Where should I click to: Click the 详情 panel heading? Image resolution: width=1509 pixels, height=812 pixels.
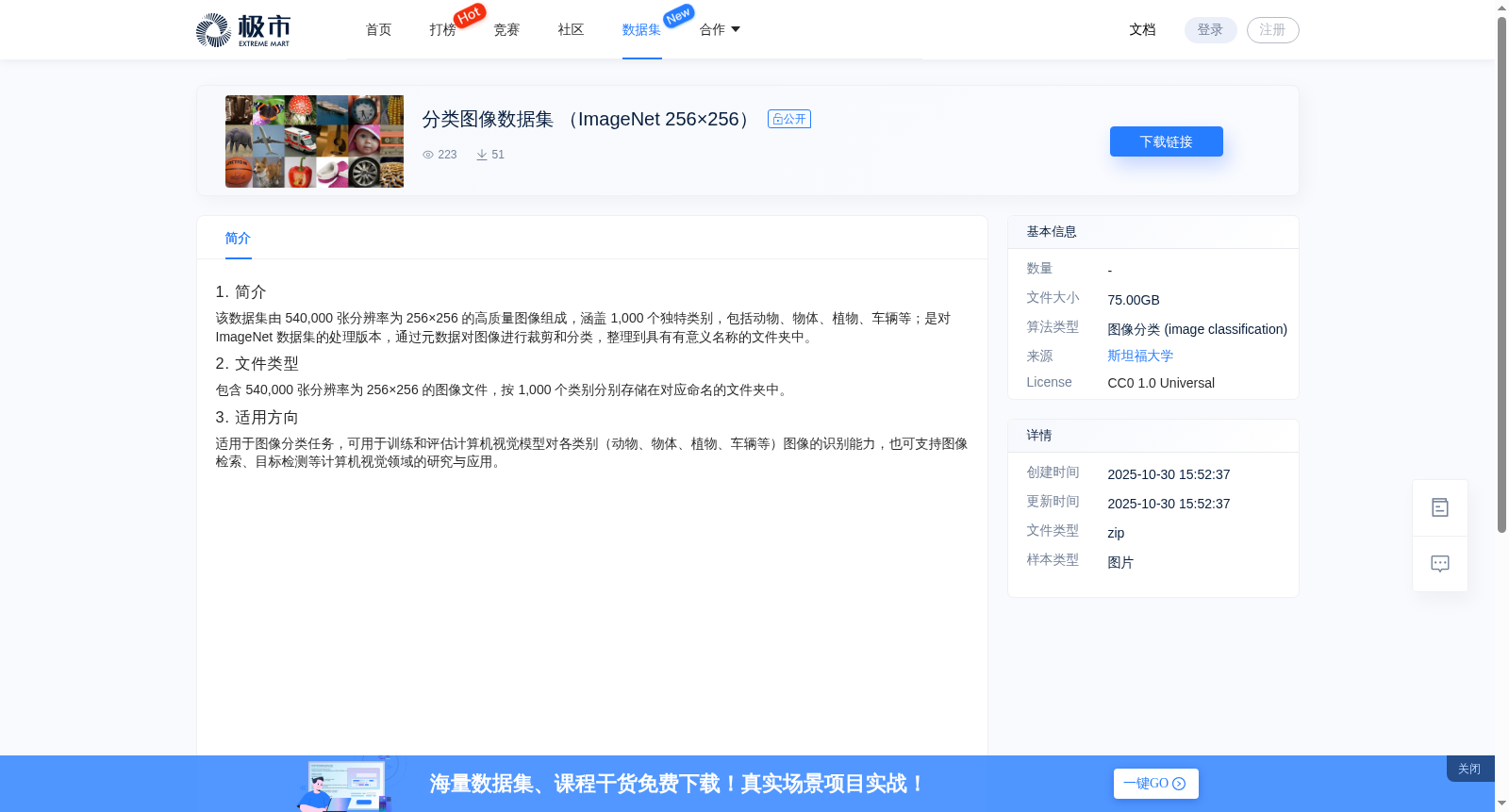coord(1039,436)
